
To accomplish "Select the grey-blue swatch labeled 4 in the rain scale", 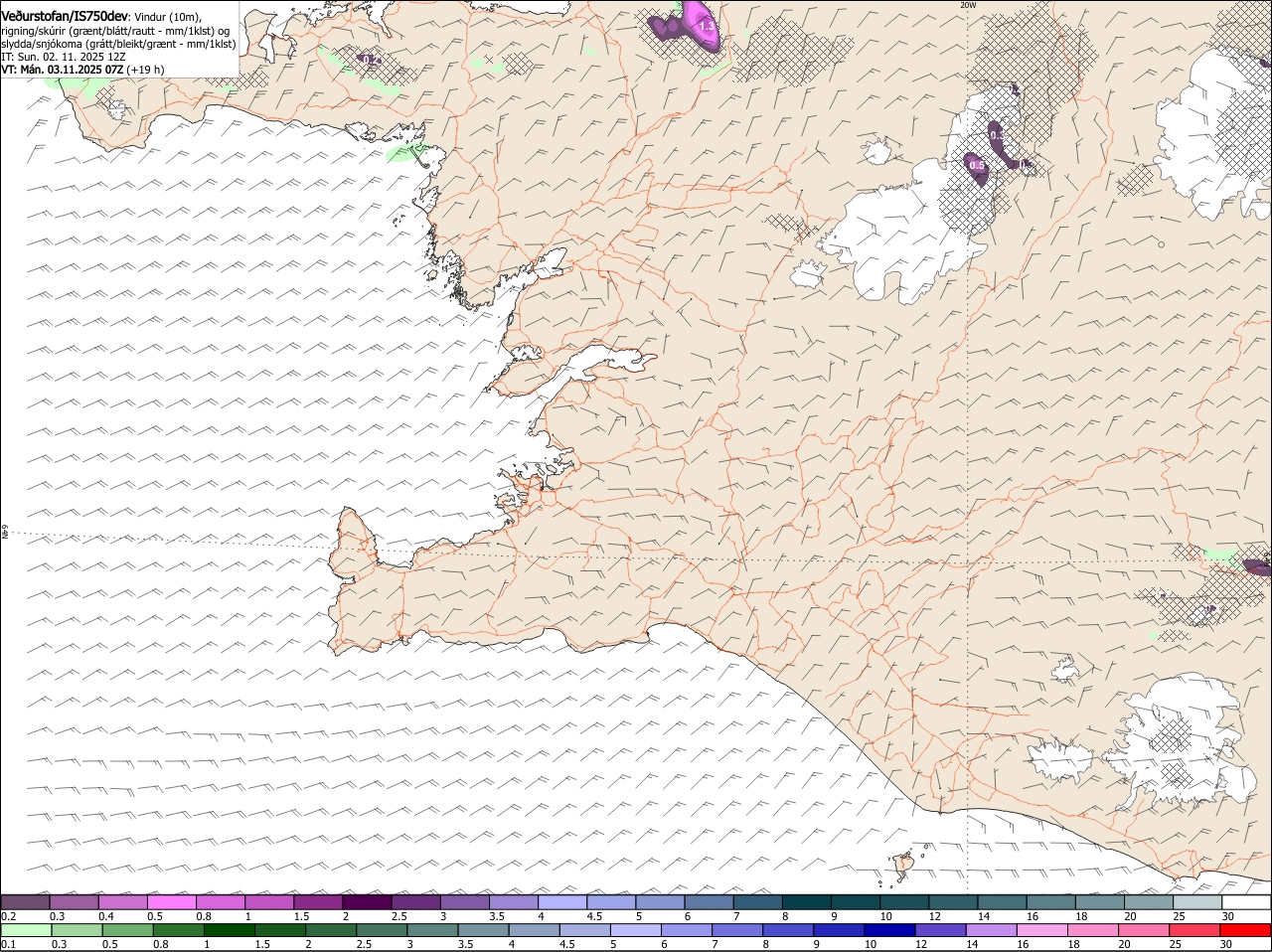I will (534, 929).
